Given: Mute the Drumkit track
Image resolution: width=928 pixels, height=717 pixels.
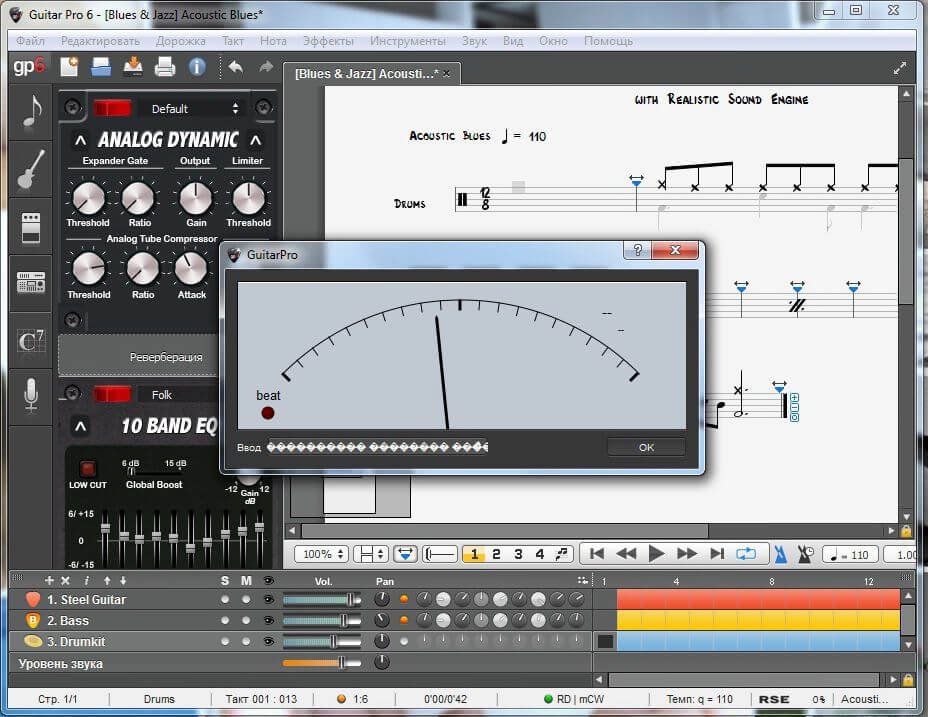Looking at the screenshot, I should tap(246, 641).
